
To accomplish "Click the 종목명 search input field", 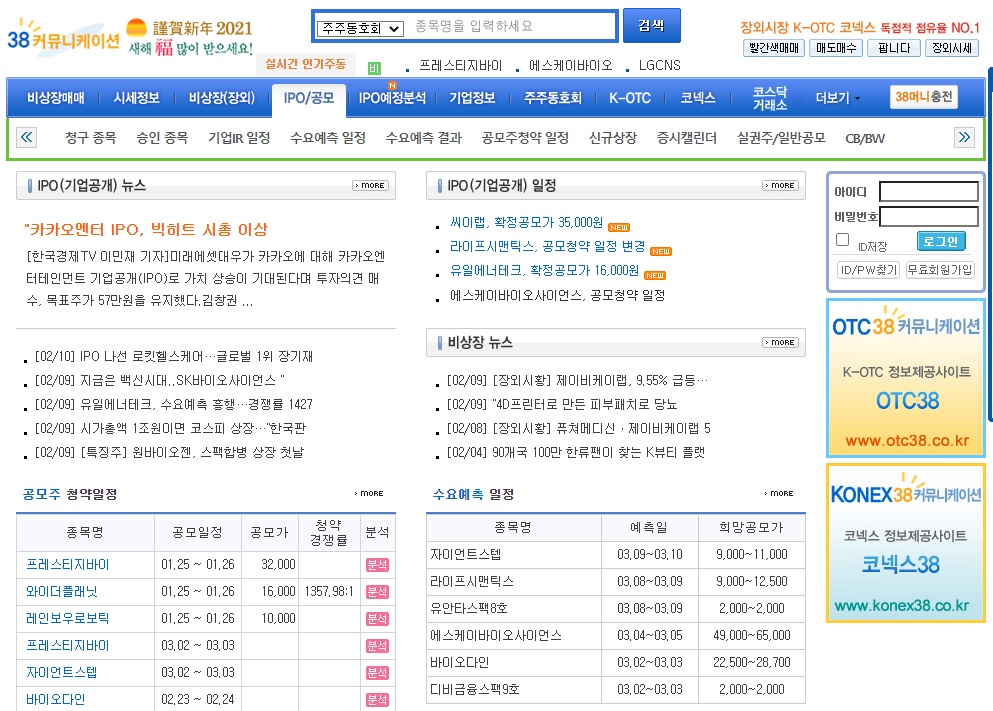I will [x=512, y=27].
